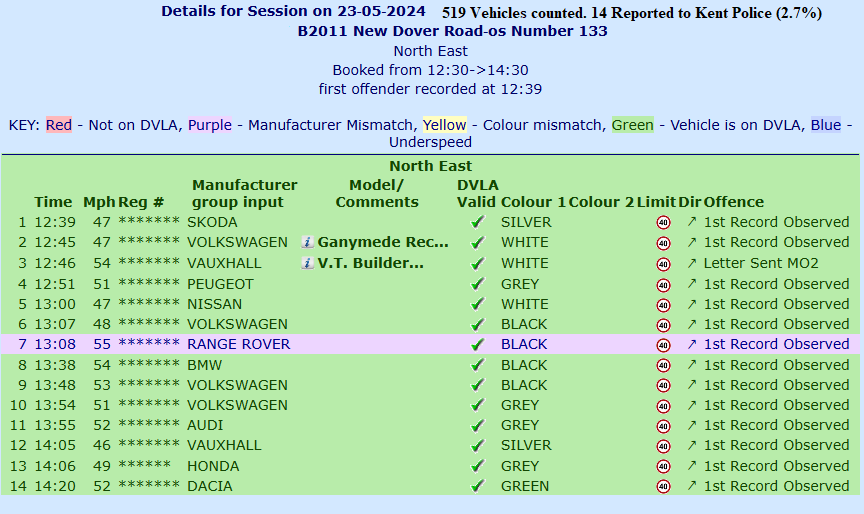The image size is (864, 514).
Task: Click the AUDI manufacturer cell
Action: [205, 425]
